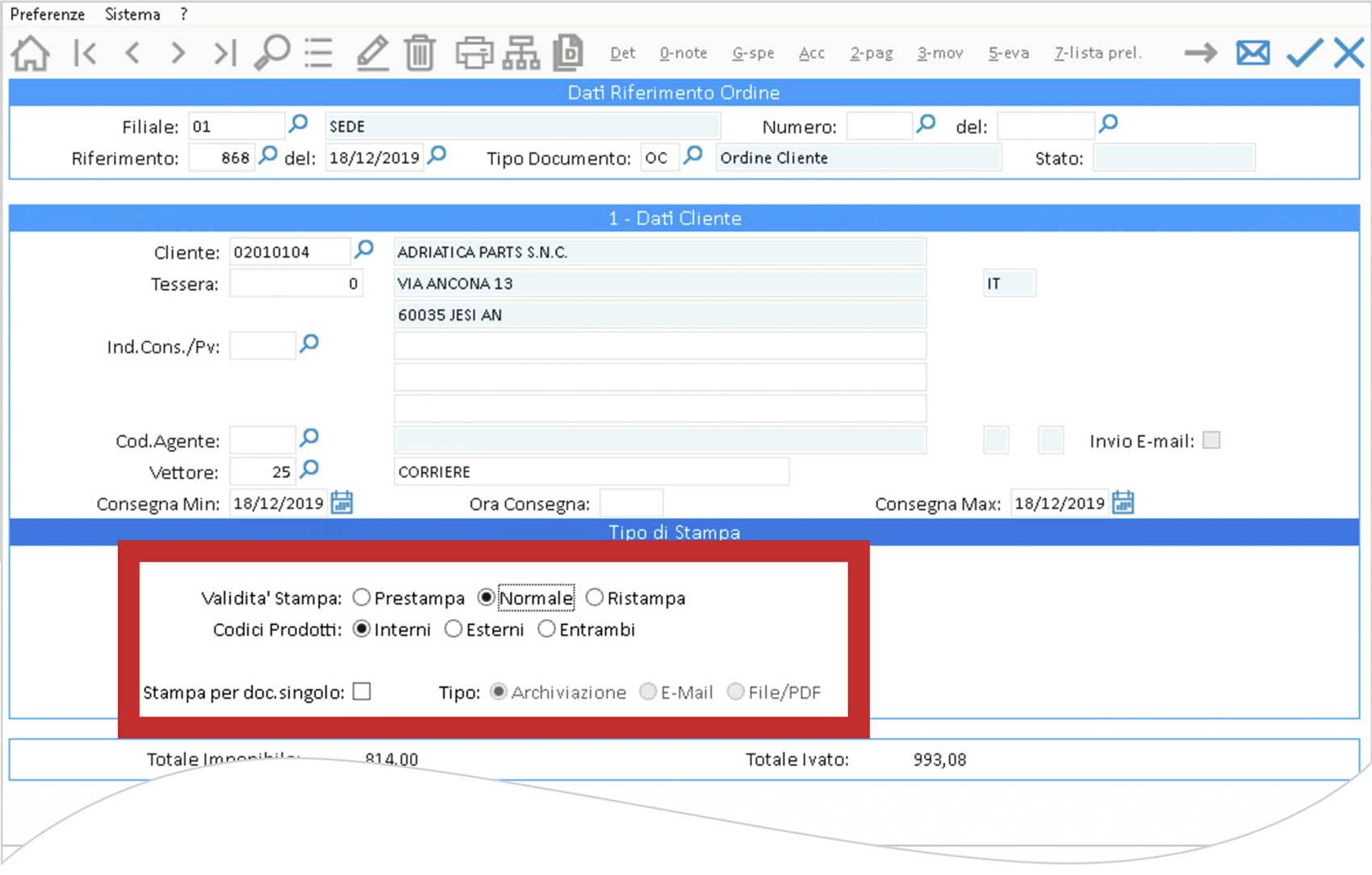Send via the envelope email icon

pos(1253,53)
